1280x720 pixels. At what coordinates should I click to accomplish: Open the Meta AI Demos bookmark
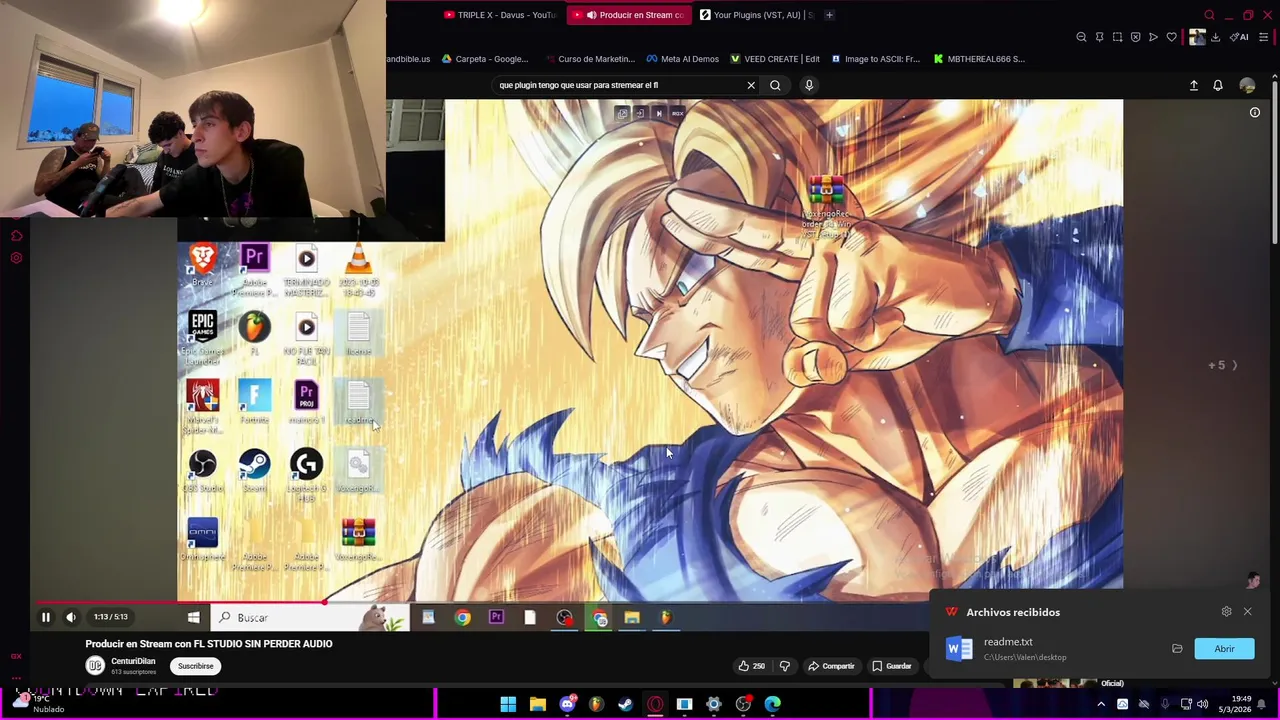682,59
